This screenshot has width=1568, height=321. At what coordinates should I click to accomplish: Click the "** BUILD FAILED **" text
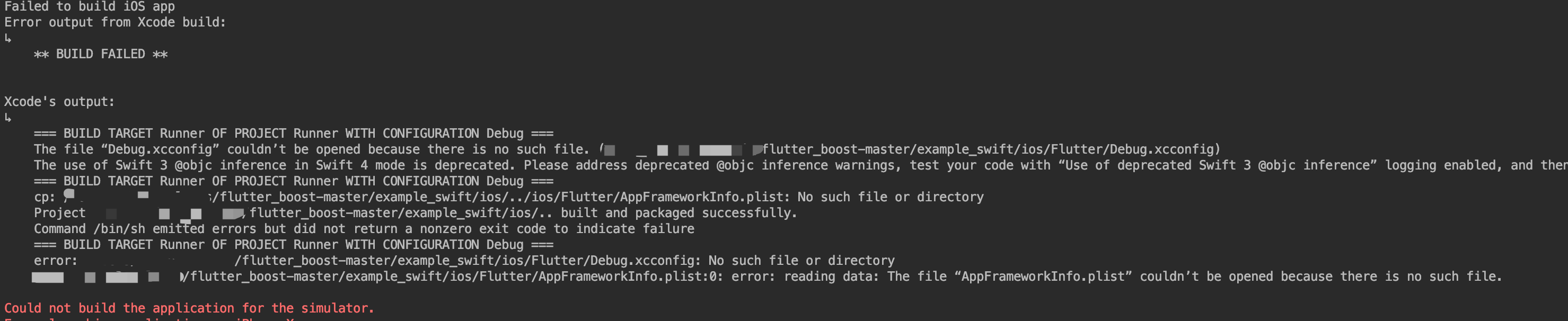point(100,54)
